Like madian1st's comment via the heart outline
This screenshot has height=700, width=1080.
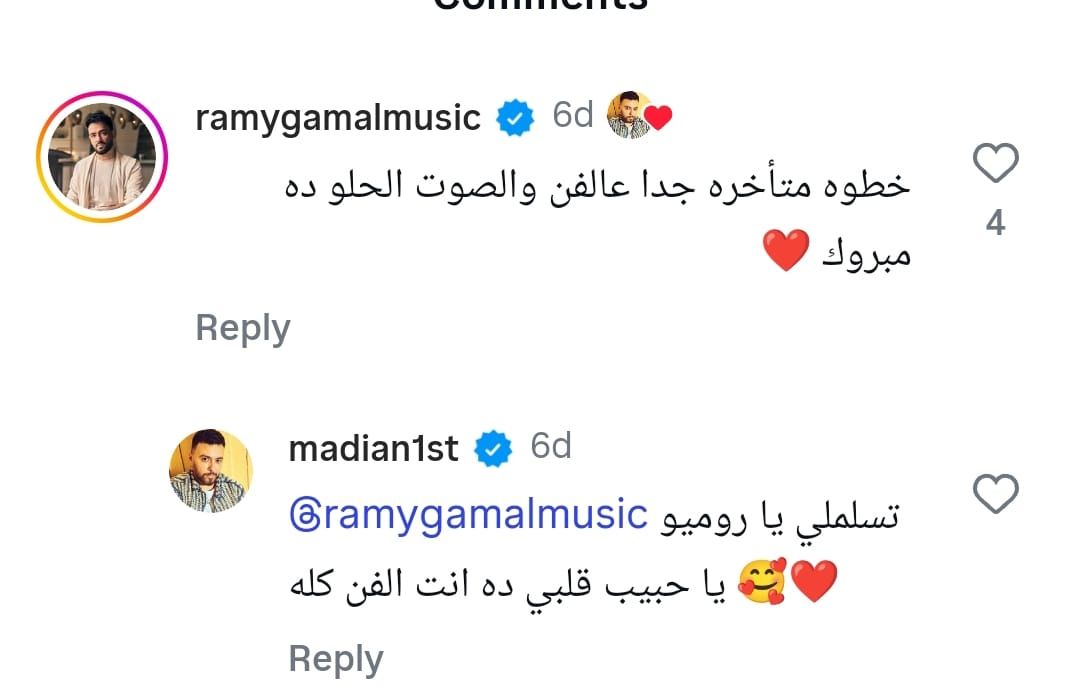pyautogui.click(x=995, y=495)
